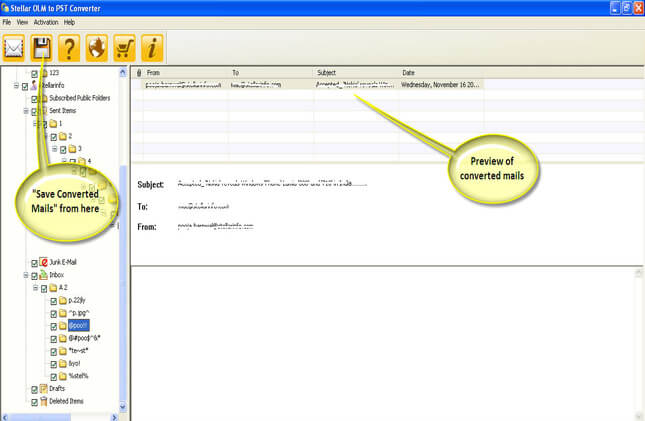Viewport: 645px width, 421px height.
Task: Click the Drafts folder icon
Action: 44,388
